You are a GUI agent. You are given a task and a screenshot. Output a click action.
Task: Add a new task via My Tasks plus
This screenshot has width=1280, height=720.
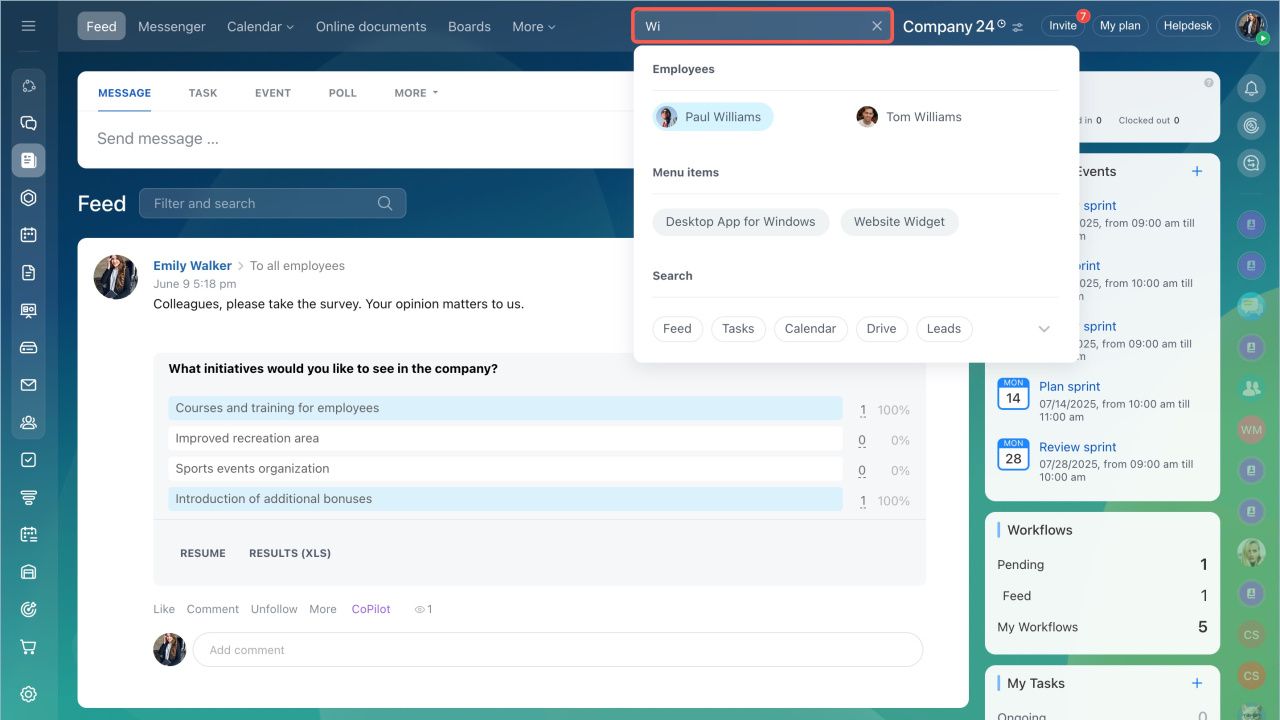(1197, 683)
